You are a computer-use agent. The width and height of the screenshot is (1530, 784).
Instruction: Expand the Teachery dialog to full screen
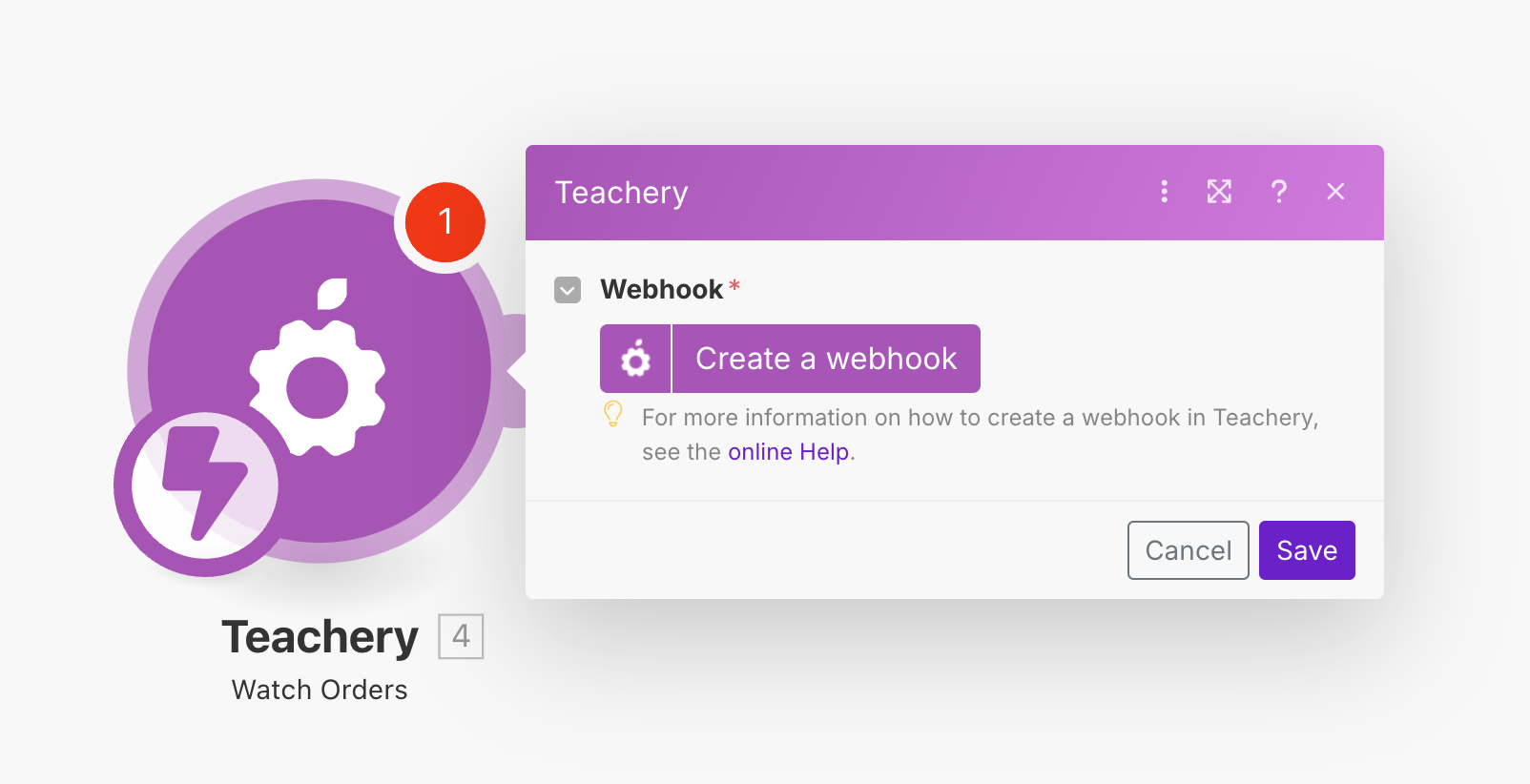pos(1219,192)
